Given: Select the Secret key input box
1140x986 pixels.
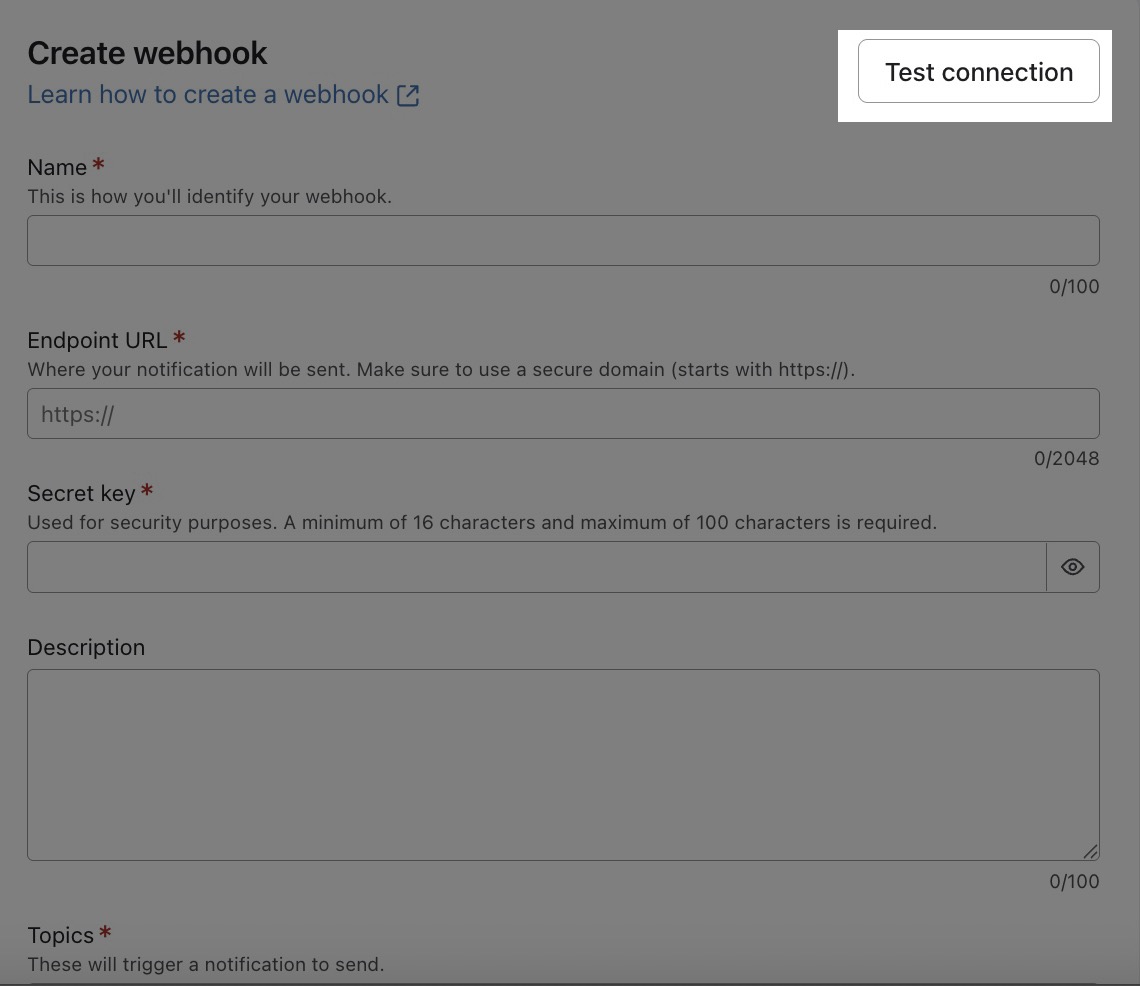Looking at the screenshot, I should pos(536,567).
